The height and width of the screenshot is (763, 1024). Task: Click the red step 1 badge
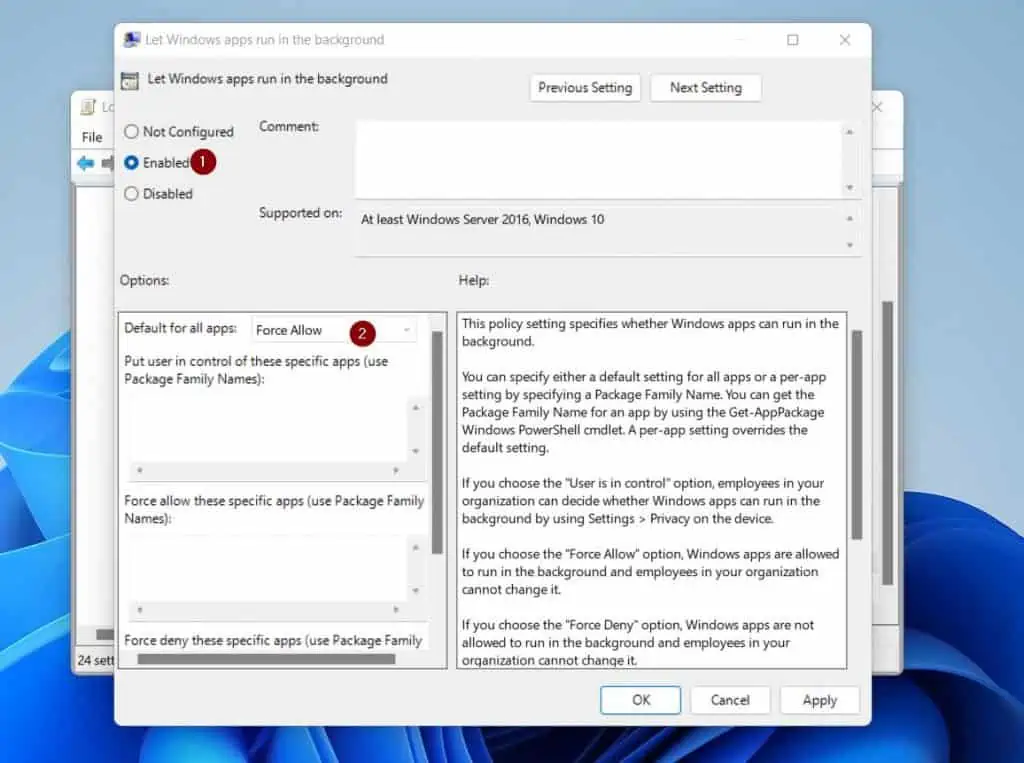(204, 161)
